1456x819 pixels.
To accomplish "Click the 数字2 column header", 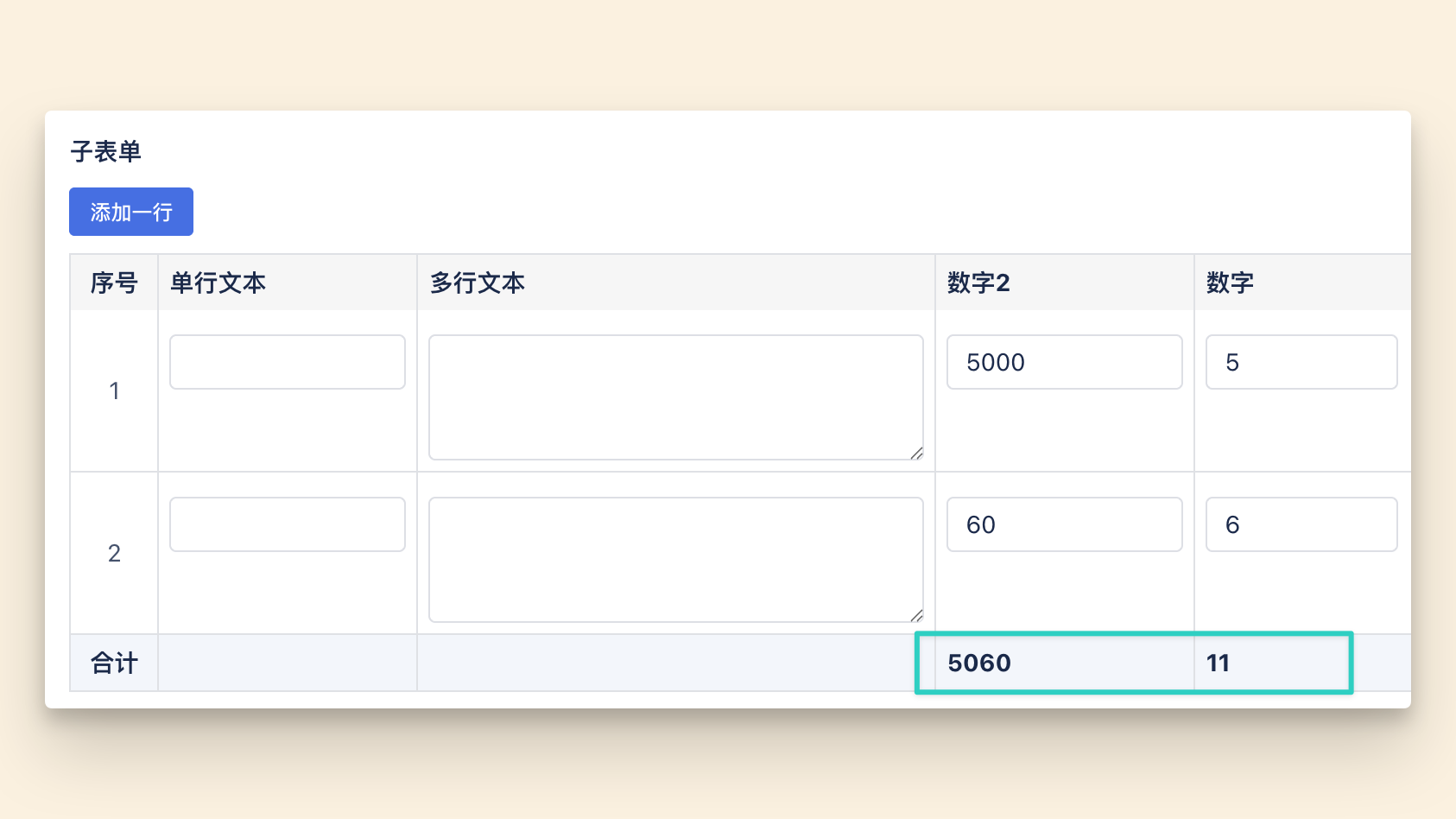I will tap(979, 283).
